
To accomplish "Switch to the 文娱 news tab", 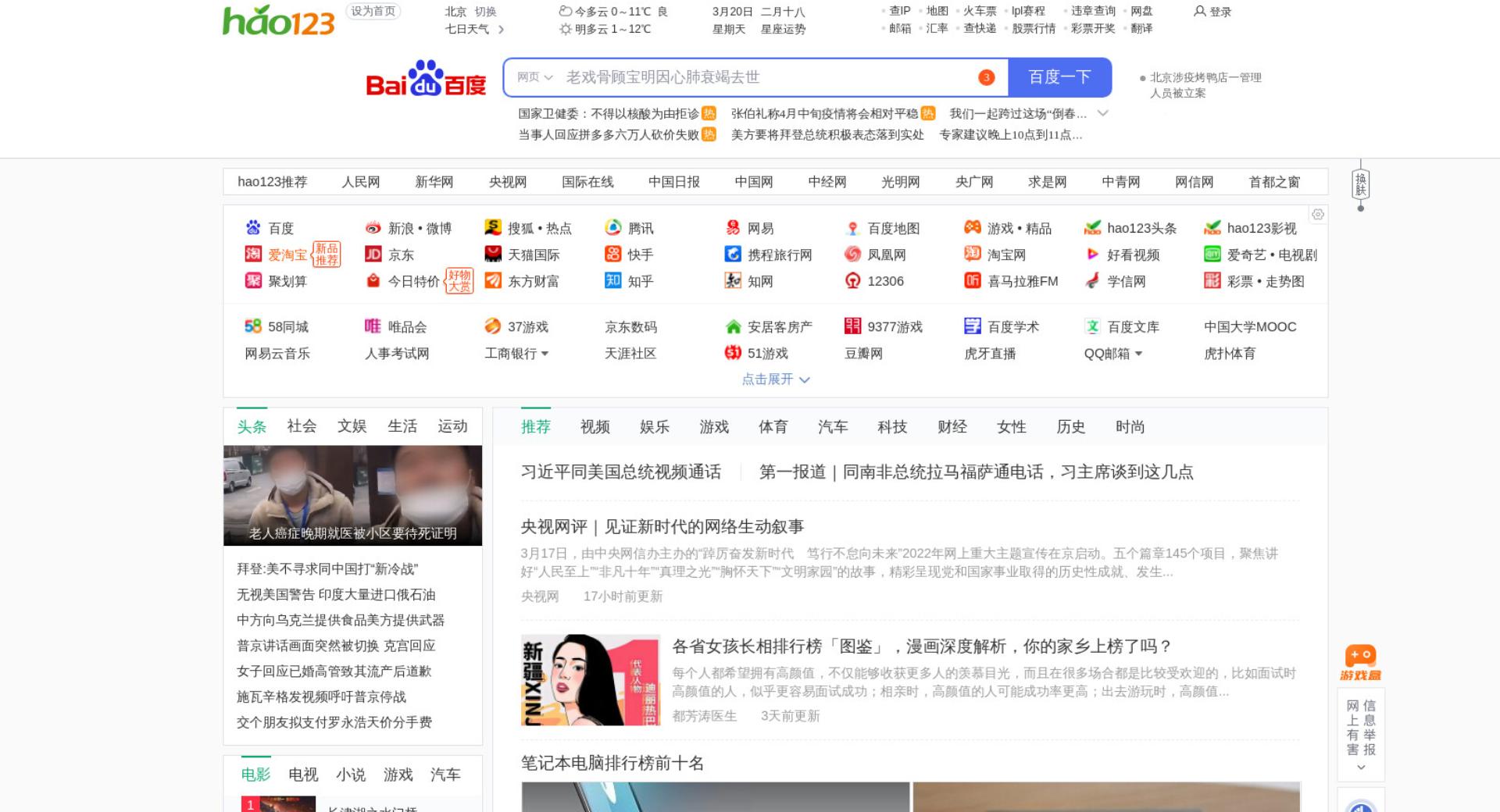I will tap(352, 426).
